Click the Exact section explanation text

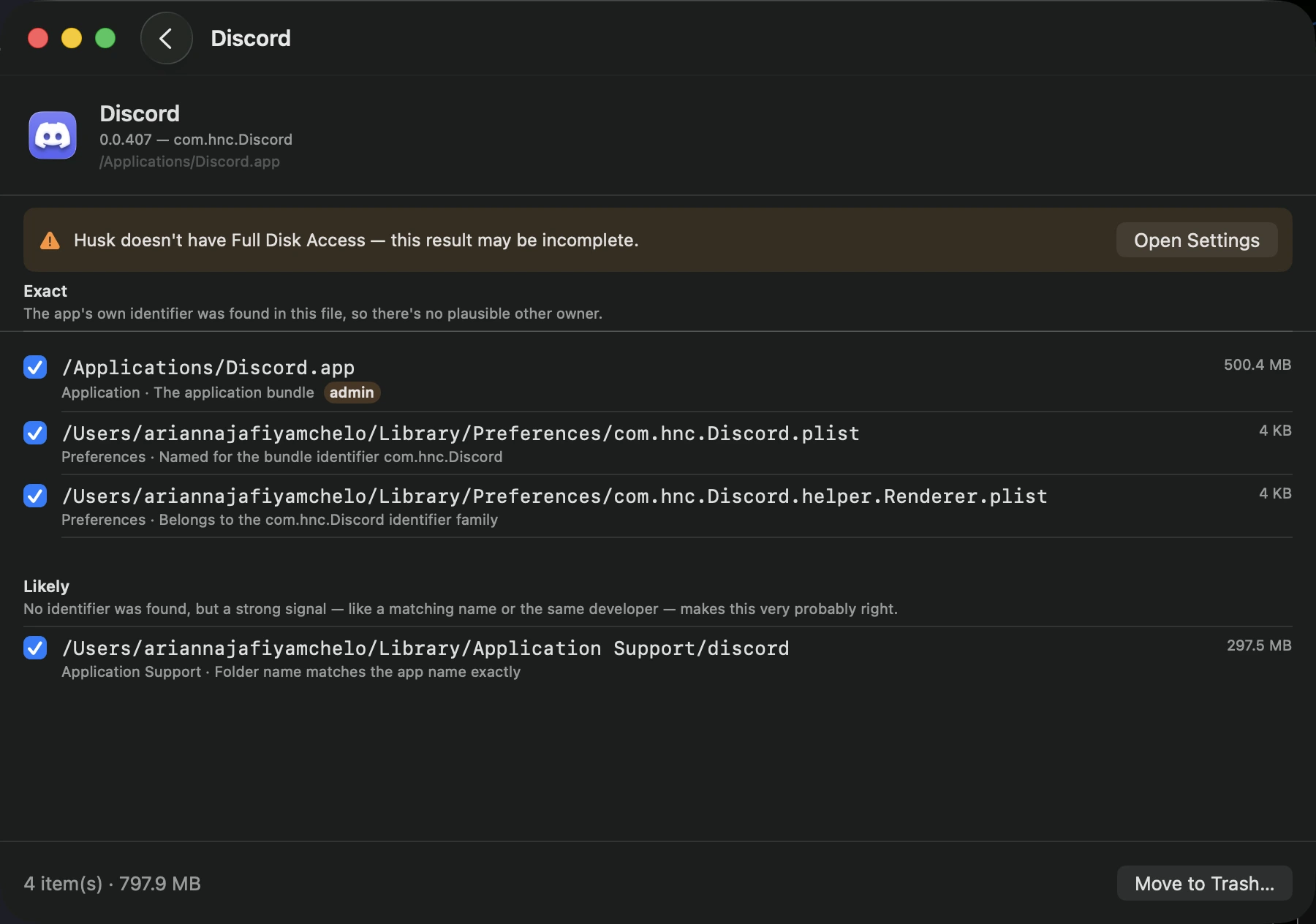tap(313, 314)
